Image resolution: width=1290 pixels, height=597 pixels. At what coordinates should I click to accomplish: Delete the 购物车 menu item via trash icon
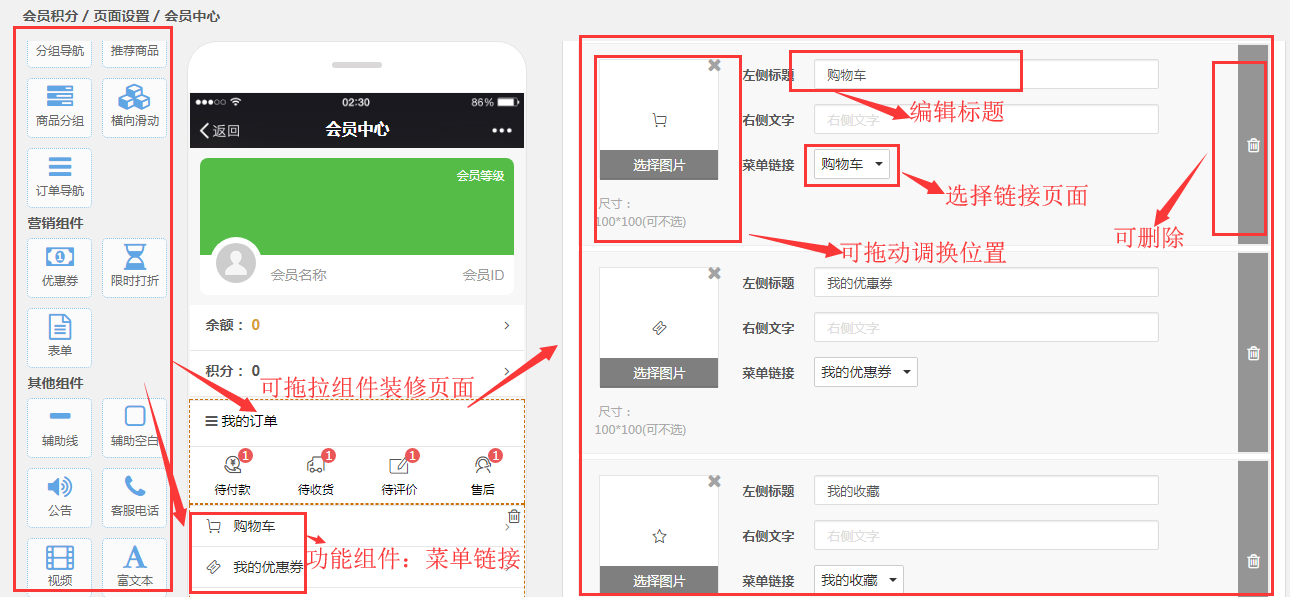1253,146
